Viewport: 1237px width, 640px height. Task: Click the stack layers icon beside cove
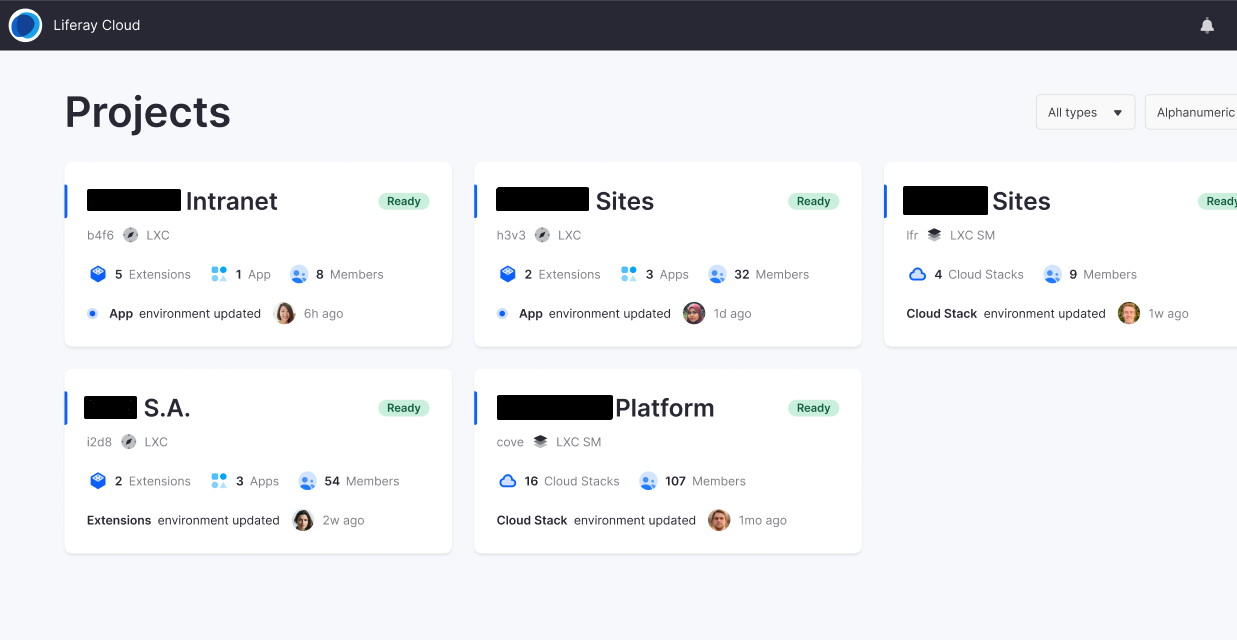(x=540, y=442)
